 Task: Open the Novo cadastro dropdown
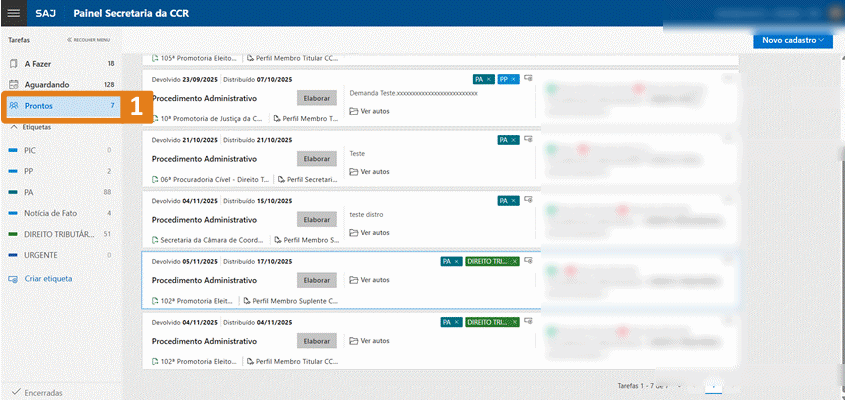tap(793, 40)
